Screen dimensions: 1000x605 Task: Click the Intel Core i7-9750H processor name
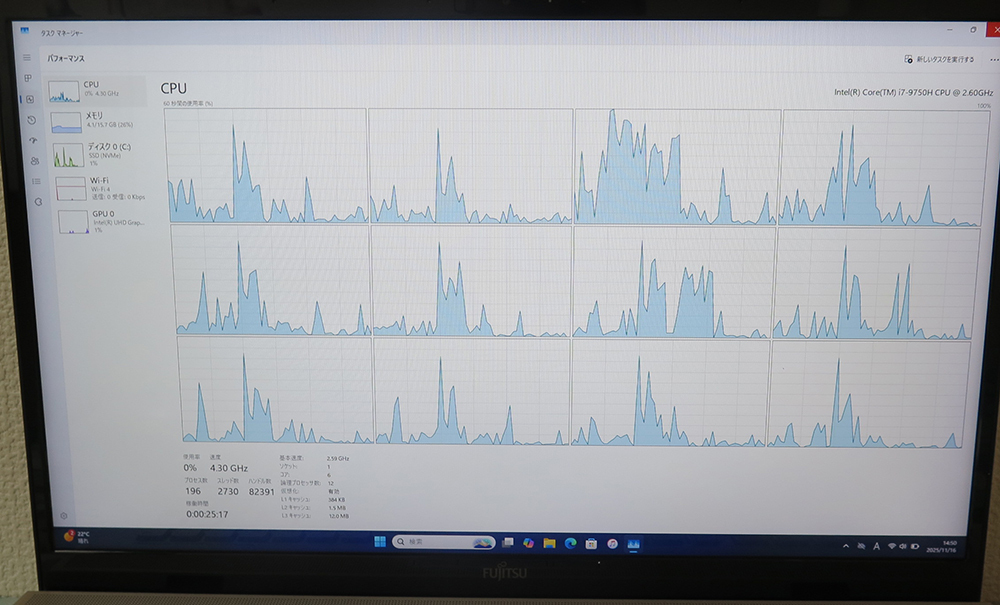(913, 92)
